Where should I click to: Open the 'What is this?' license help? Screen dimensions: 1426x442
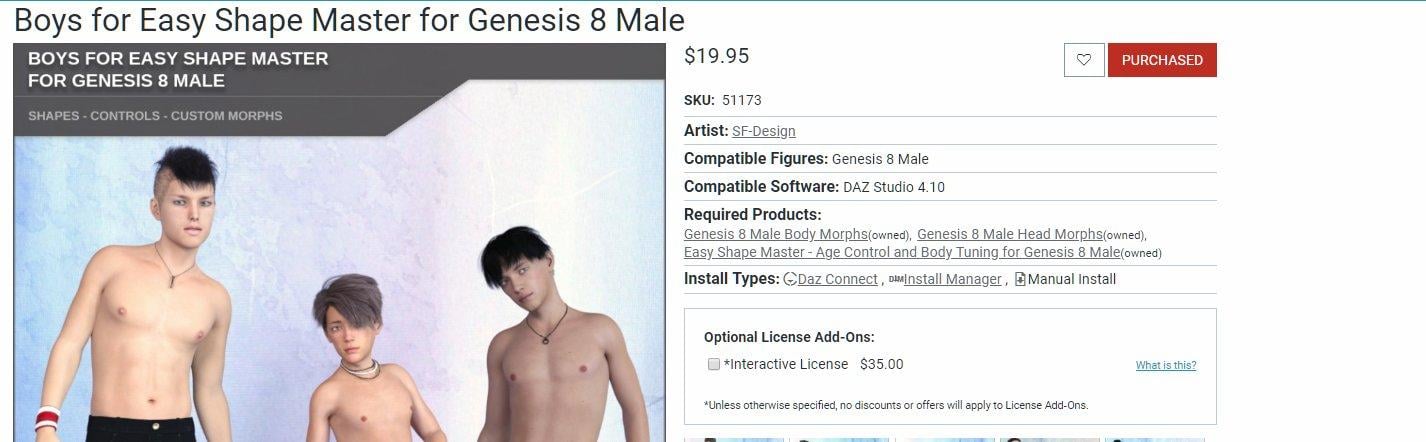pyautogui.click(x=1166, y=366)
